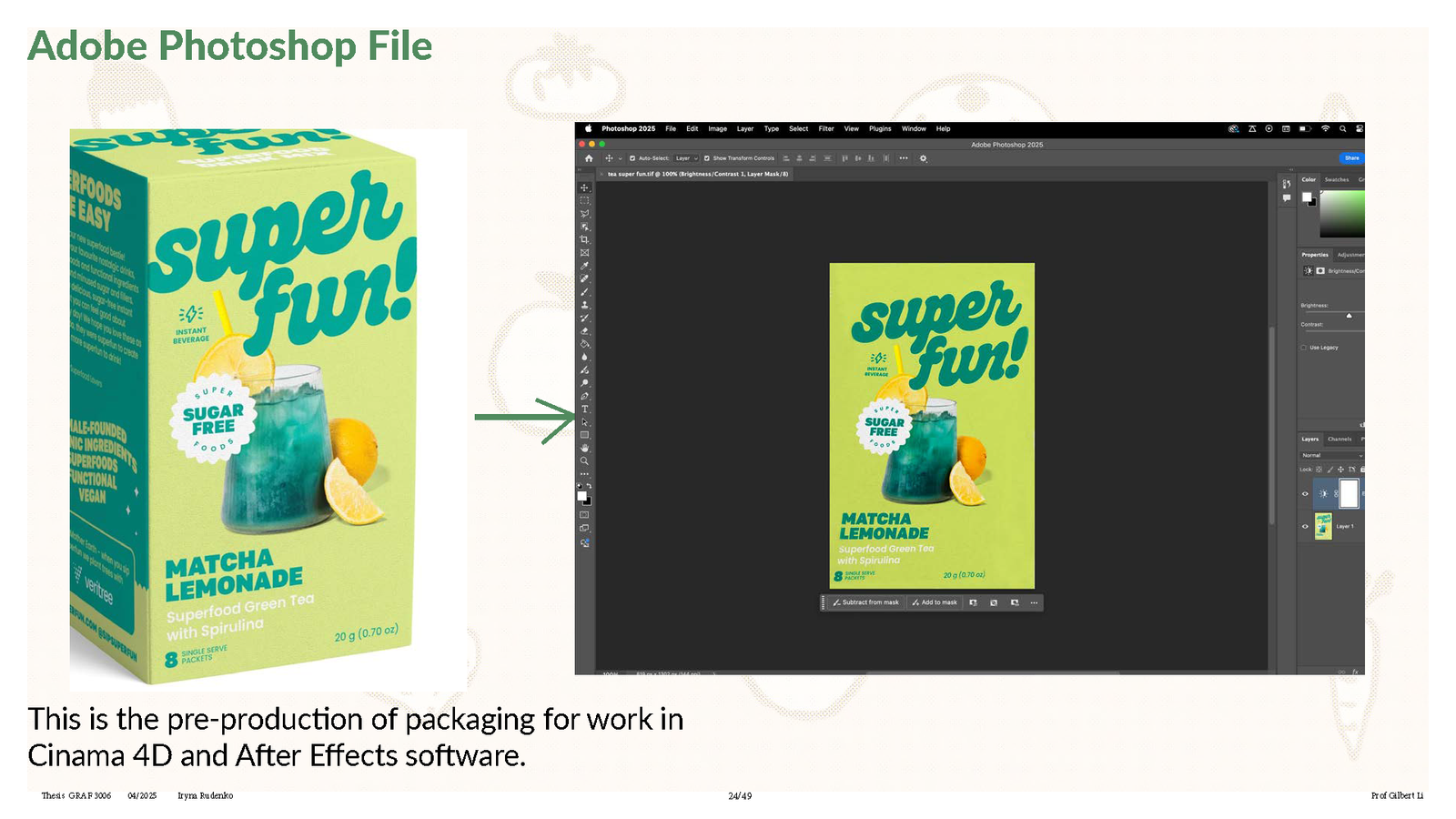
Task: Open the Auto-Select Layer dropdown
Action: (686, 158)
